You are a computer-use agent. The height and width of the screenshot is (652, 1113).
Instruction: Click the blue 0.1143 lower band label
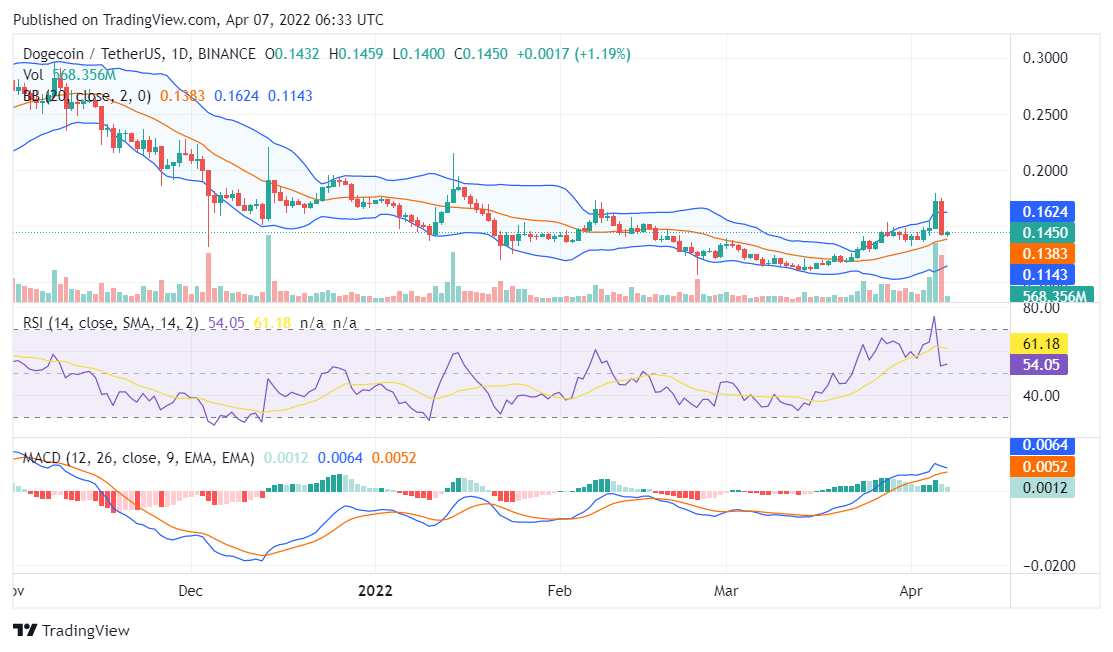coord(1043,275)
